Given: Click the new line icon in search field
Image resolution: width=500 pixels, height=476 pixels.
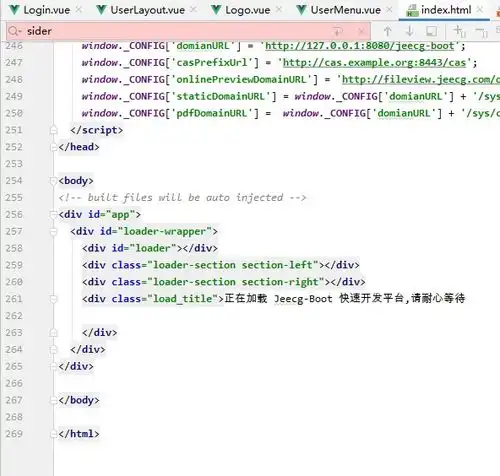Looking at the screenshot, I should pyautogui.click(x=338, y=32).
